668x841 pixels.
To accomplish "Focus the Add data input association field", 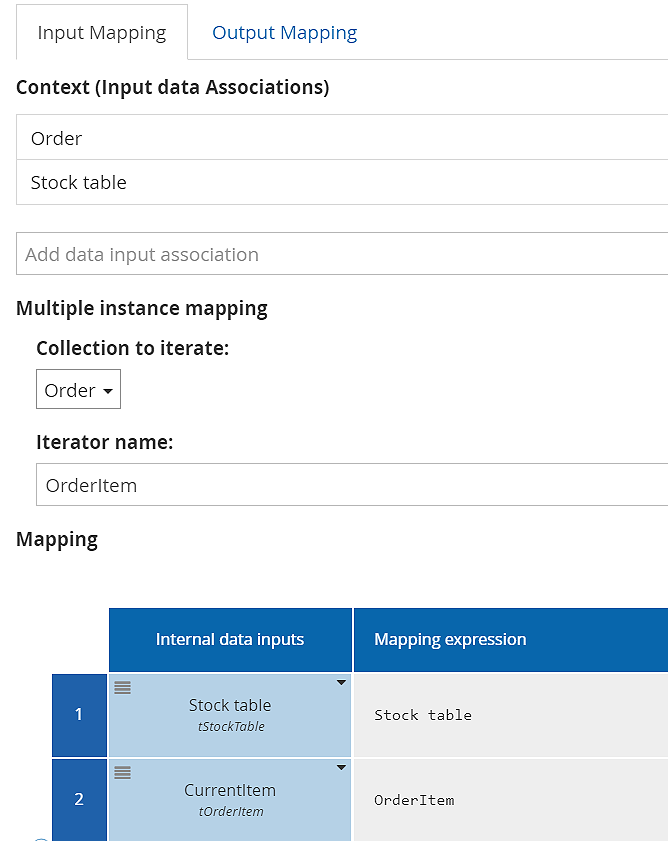I will pyautogui.click(x=340, y=254).
